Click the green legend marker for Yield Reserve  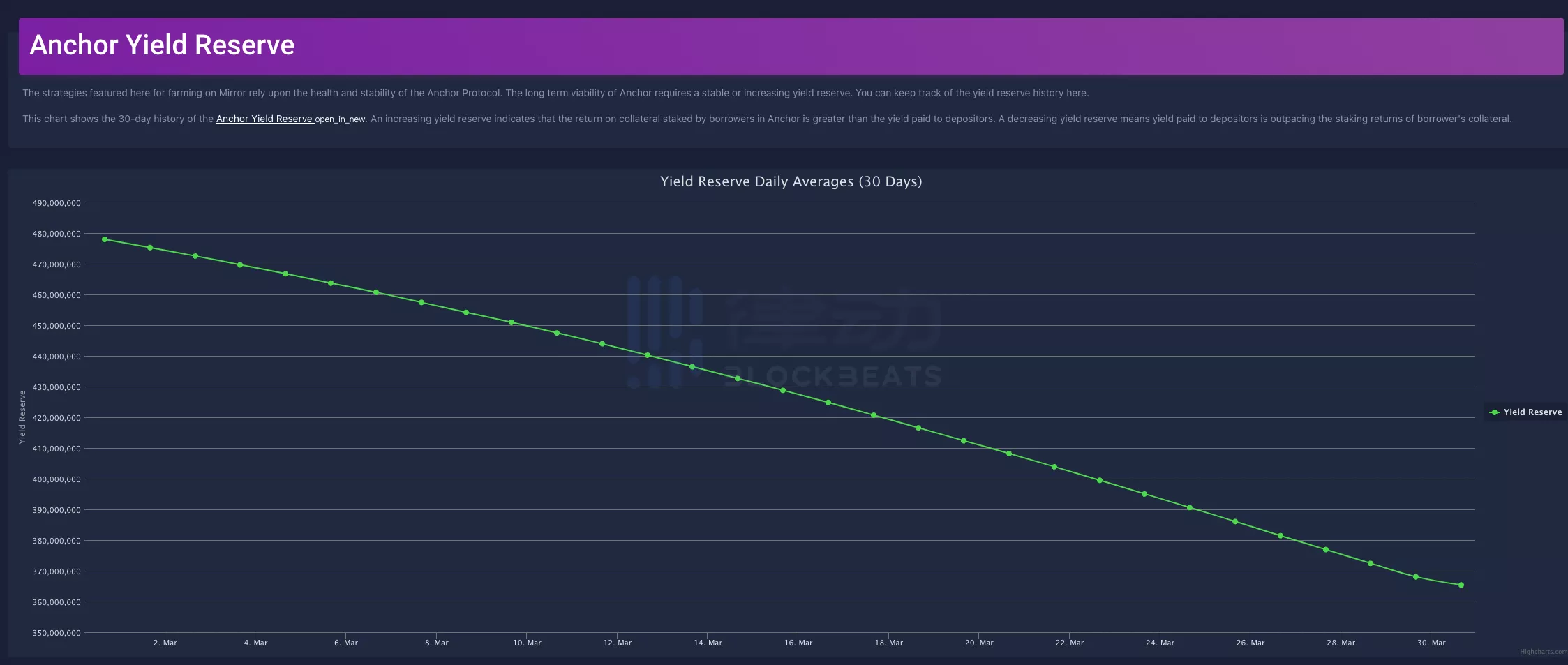(x=1495, y=412)
